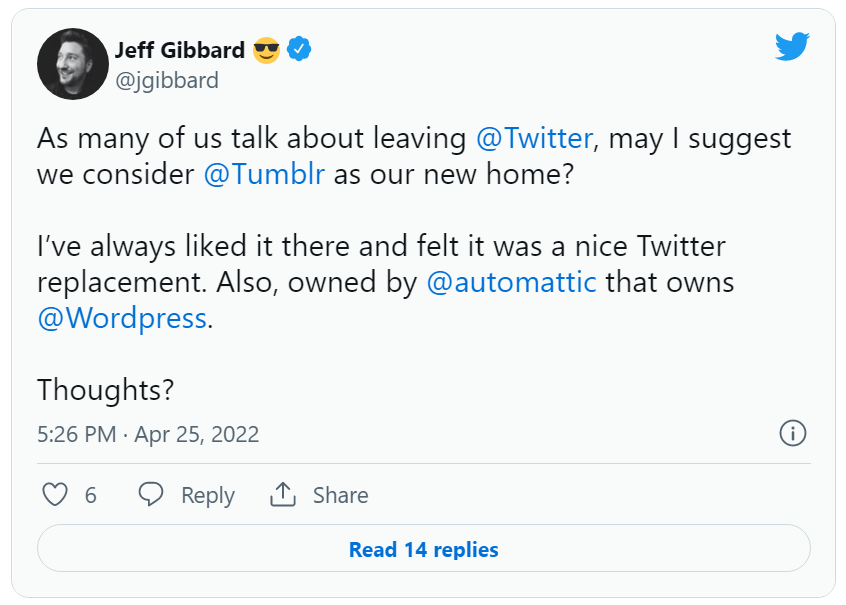
Task: Click the heart like icon
Action: (x=56, y=495)
